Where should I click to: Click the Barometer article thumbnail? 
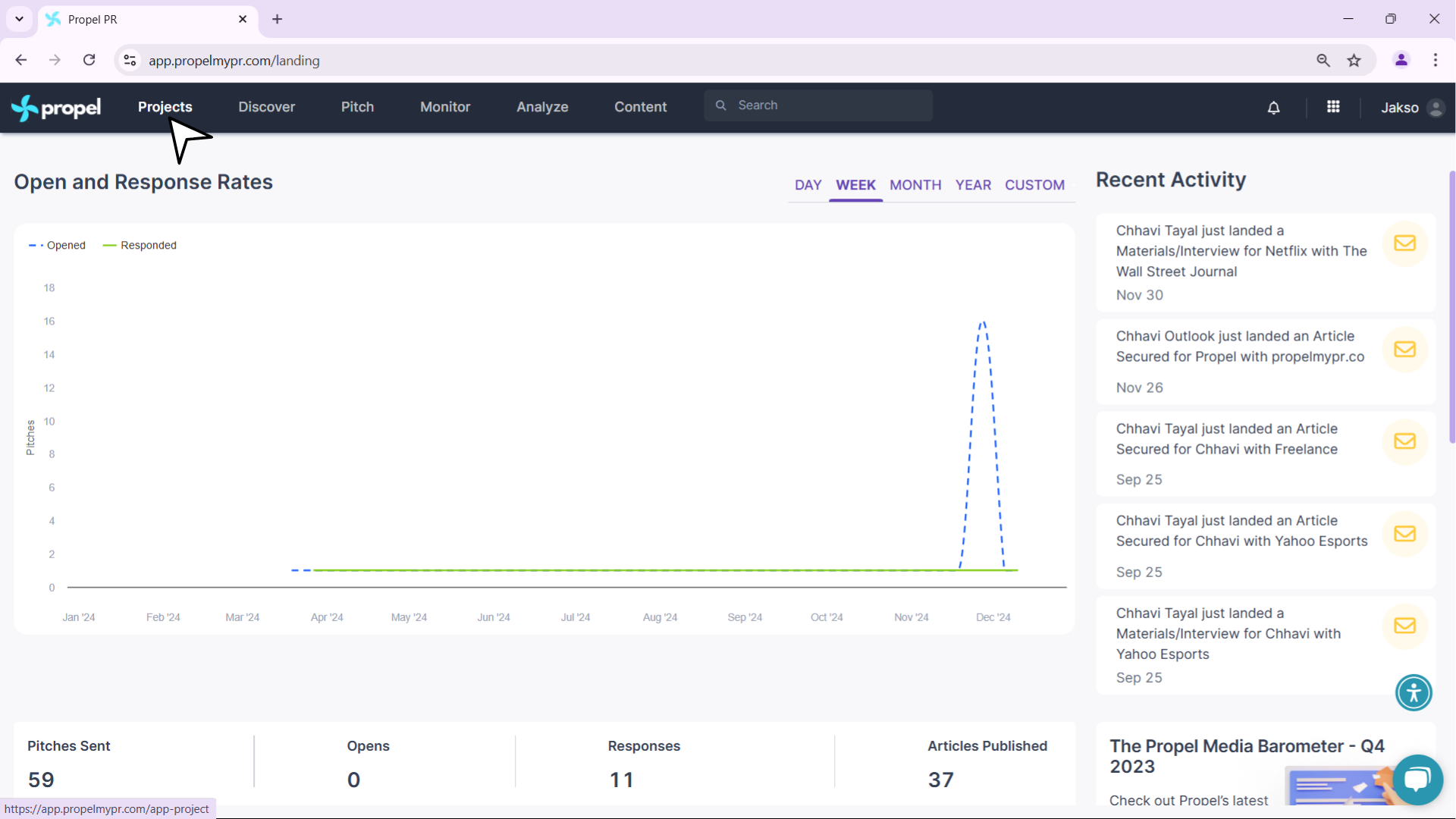pyautogui.click(x=1341, y=786)
